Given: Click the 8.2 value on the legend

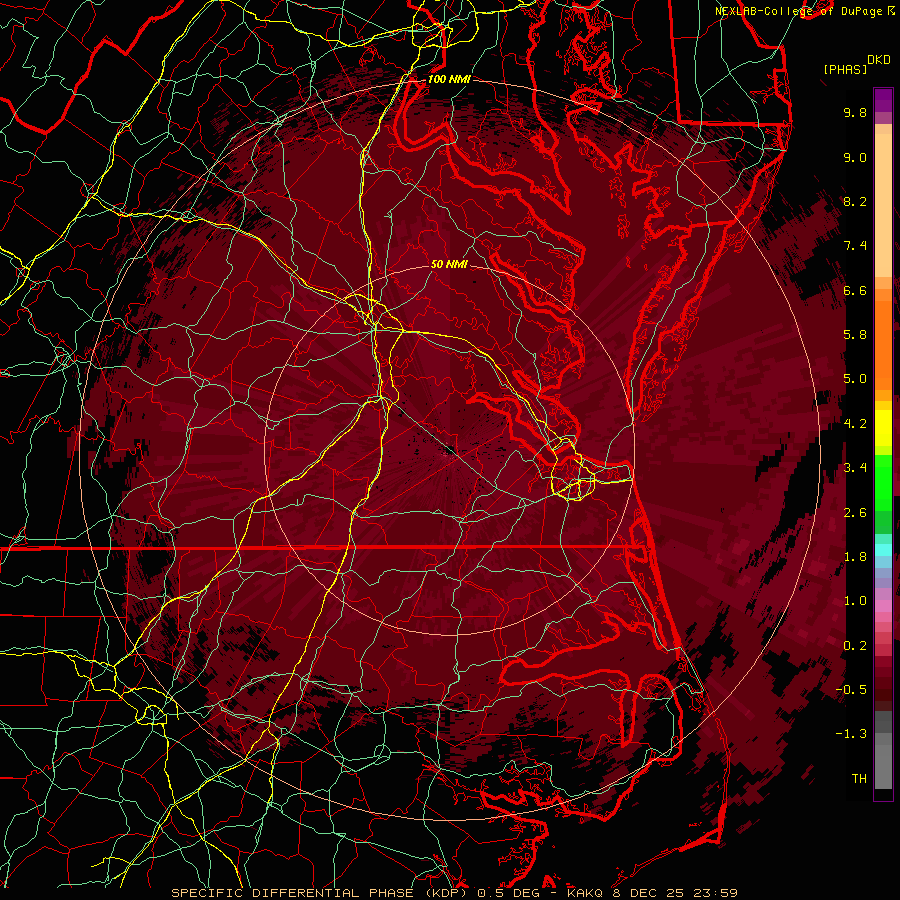Looking at the screenshot, I should click(855, 201).
